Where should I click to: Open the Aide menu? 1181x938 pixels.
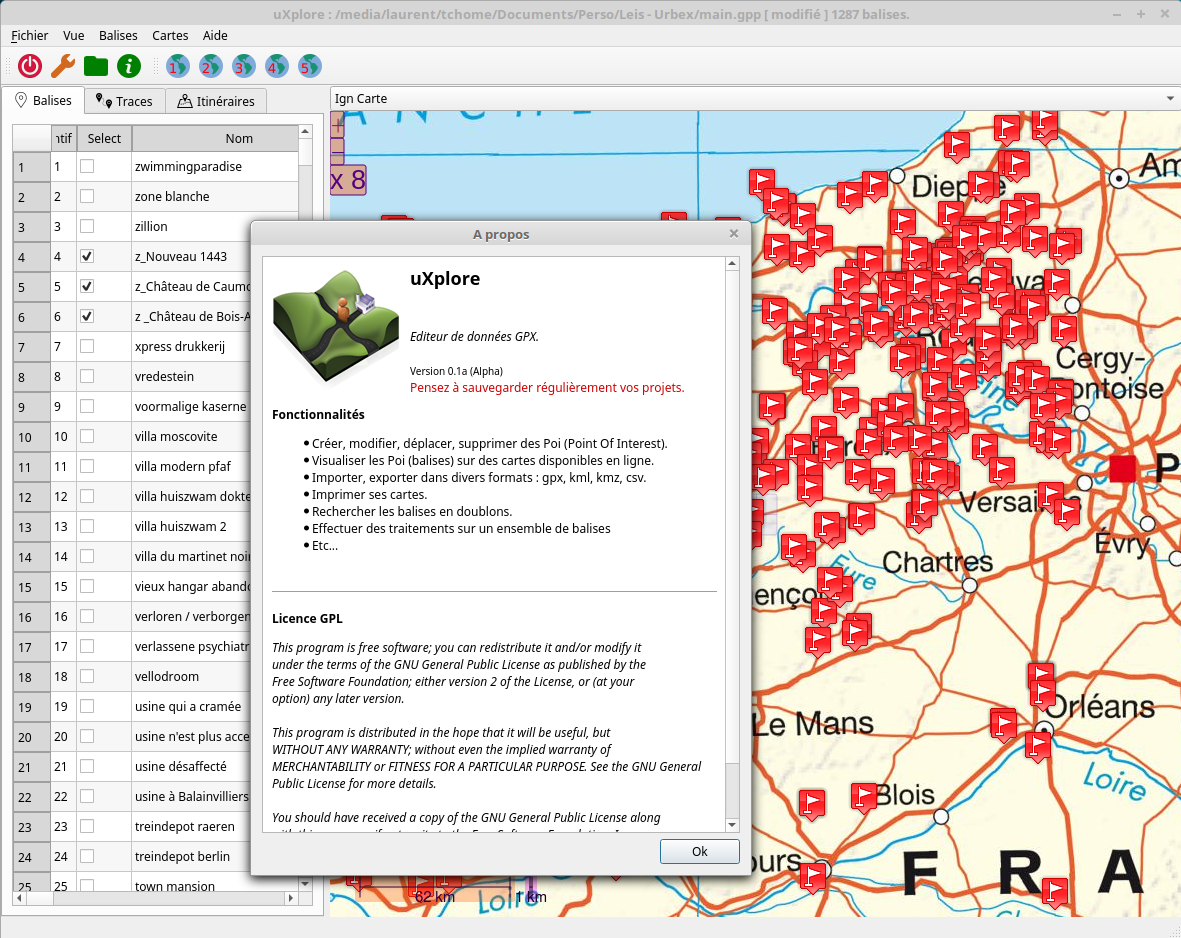pos(215,35)
